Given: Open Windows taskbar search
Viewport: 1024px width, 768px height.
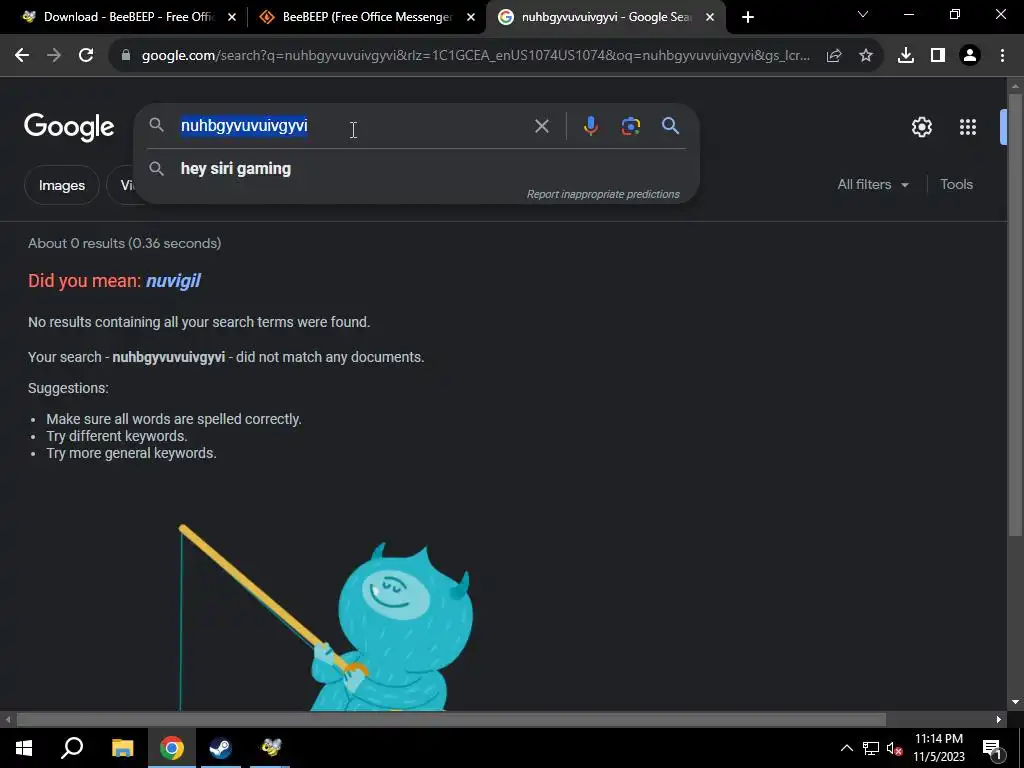Looking at the screenshot, I should pyautogui.click(x=72, y=748).
